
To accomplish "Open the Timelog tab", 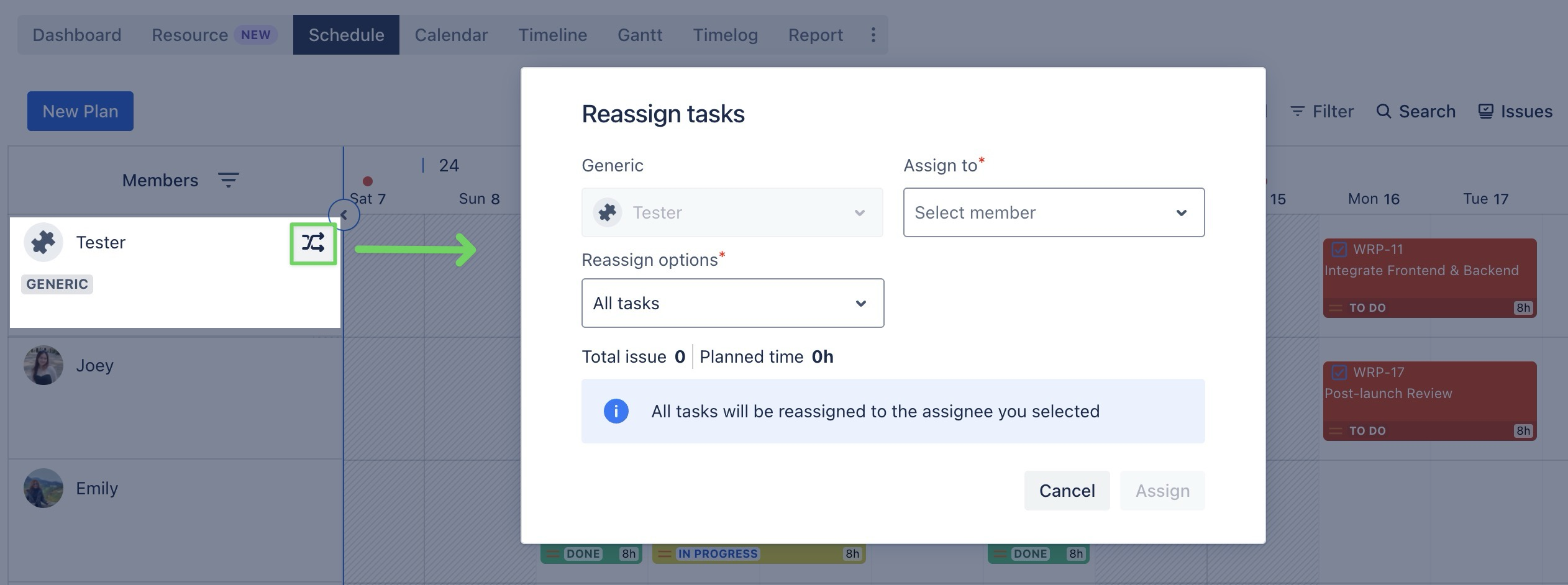I will (x=725, y=35).
